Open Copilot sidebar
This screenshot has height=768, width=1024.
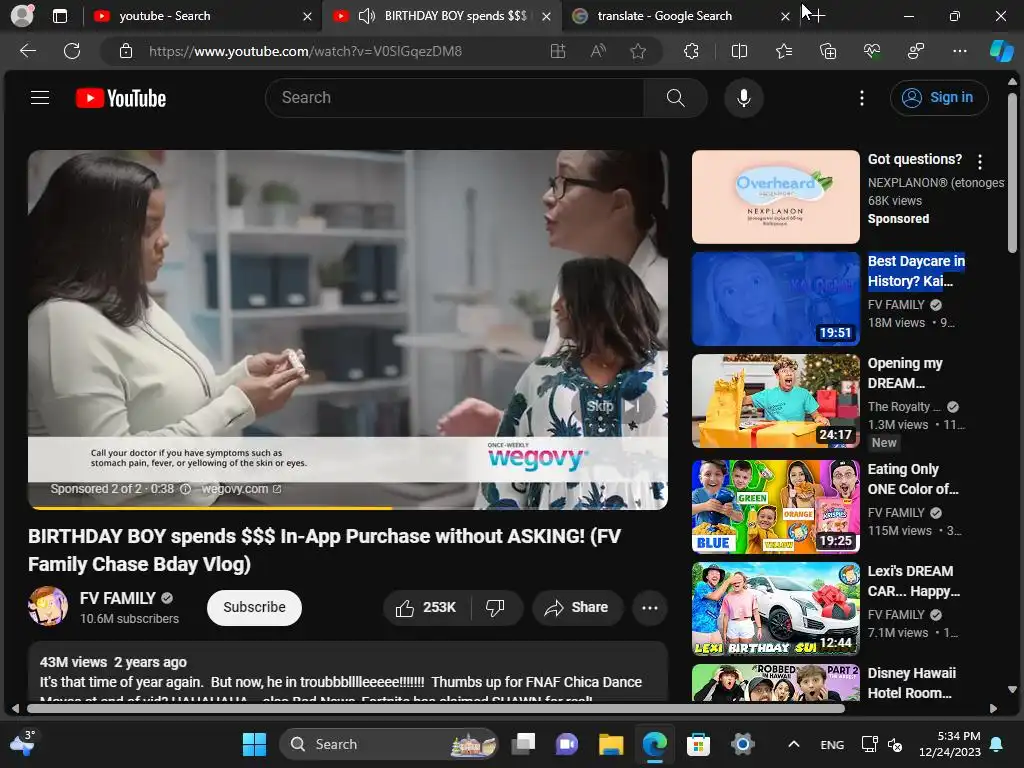point(1001,51)
